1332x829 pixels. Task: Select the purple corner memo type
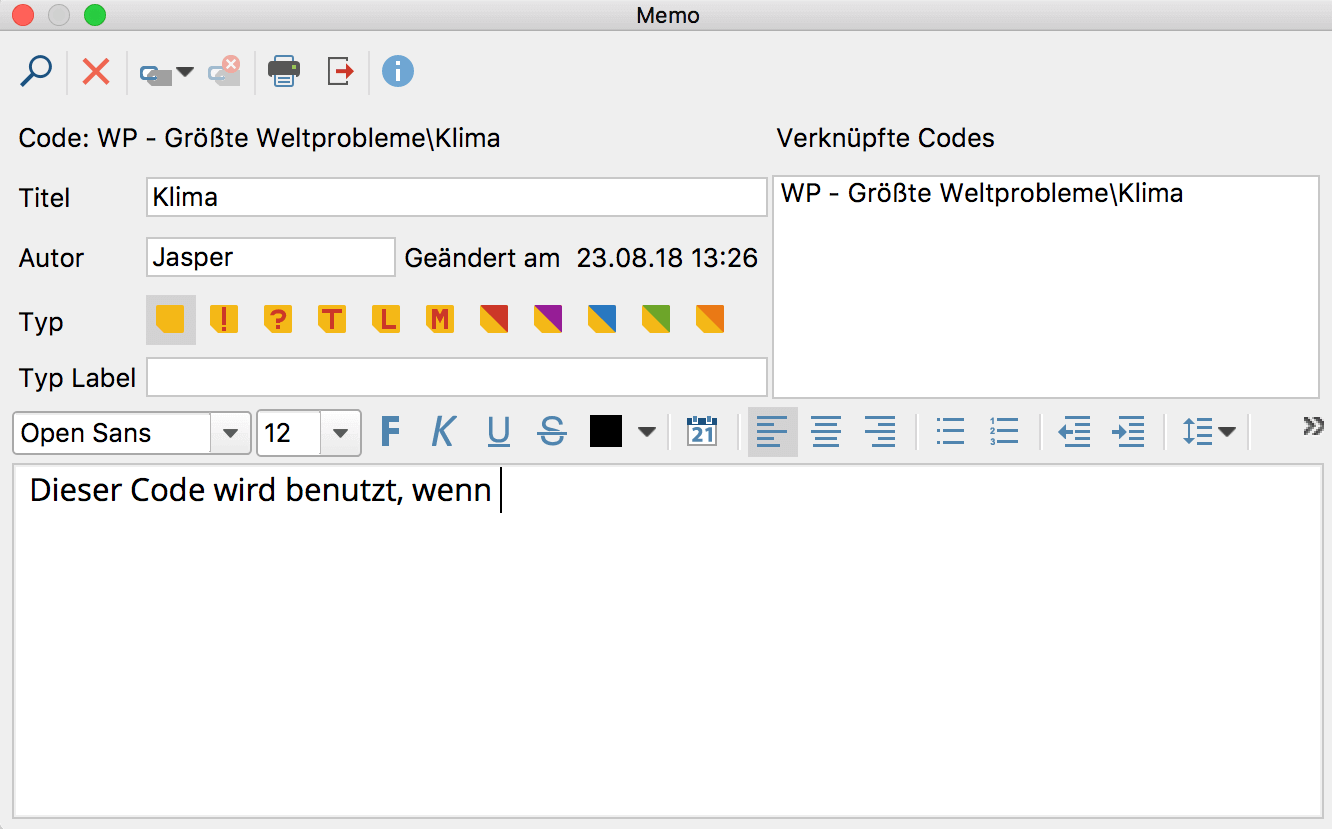coord(548,320)
